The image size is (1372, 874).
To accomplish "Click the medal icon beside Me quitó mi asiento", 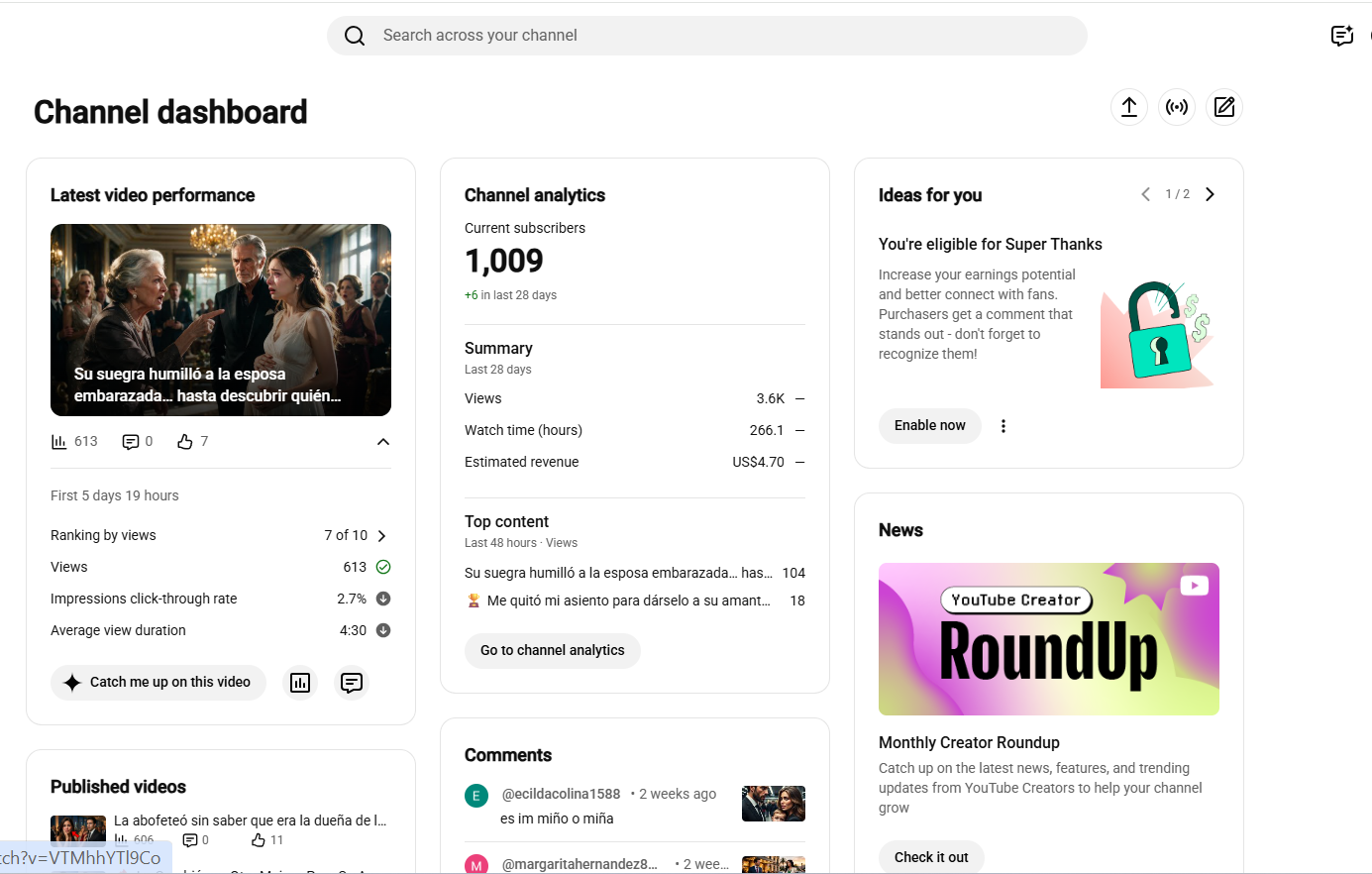I will [x=474, y=601].
